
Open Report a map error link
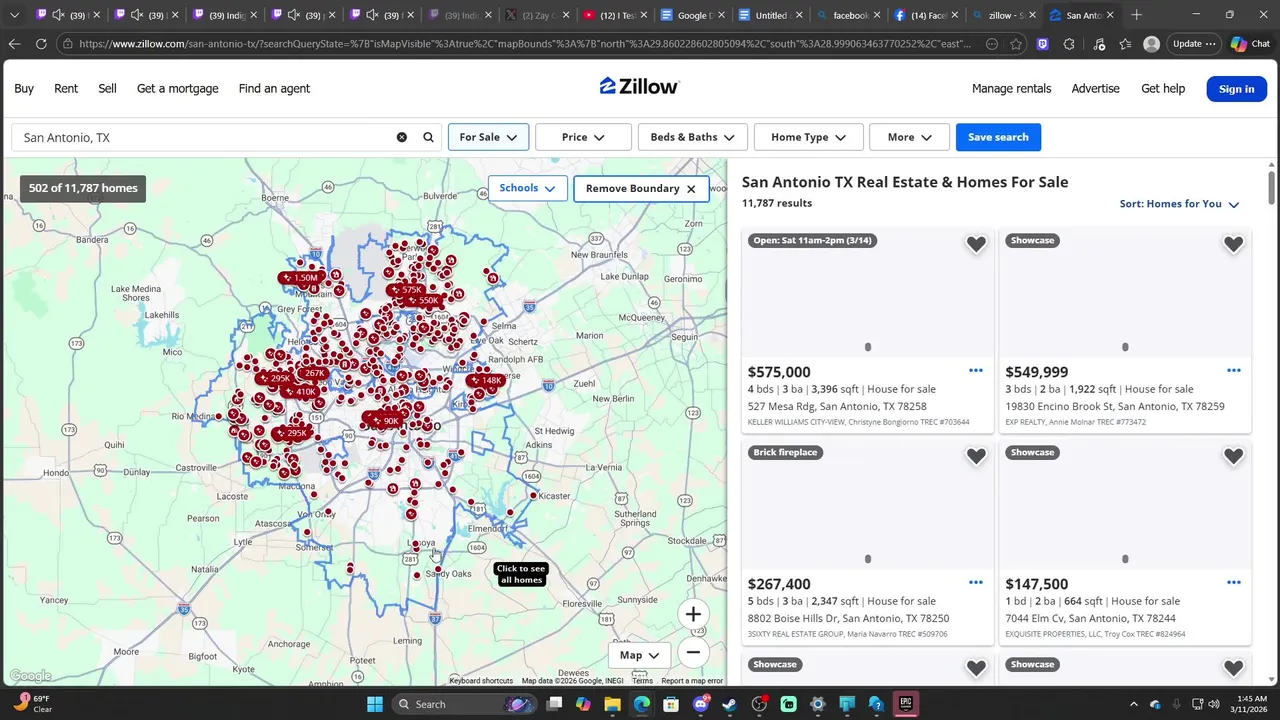click(692, 681)
